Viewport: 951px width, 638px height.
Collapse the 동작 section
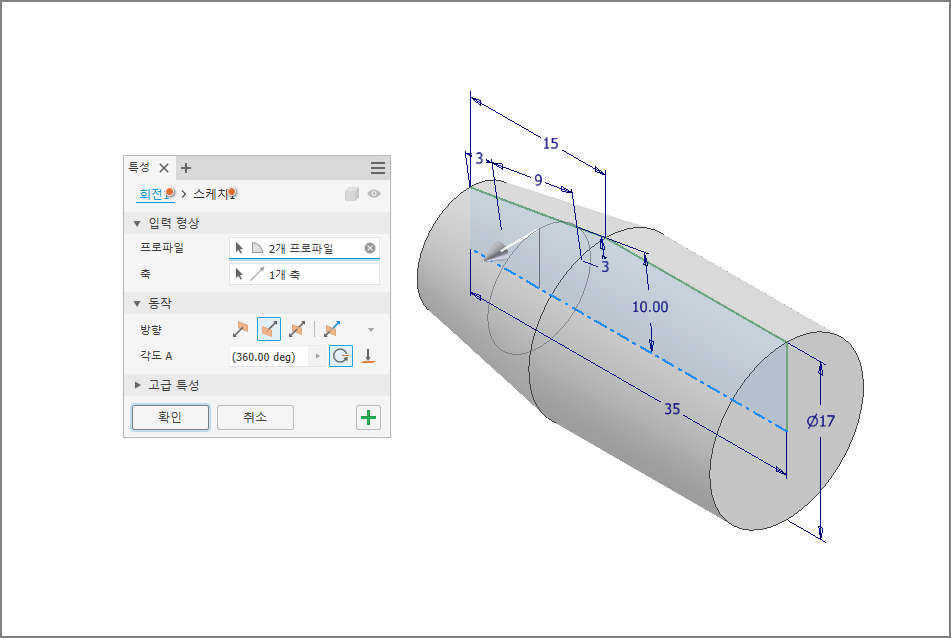click(137, 303)
